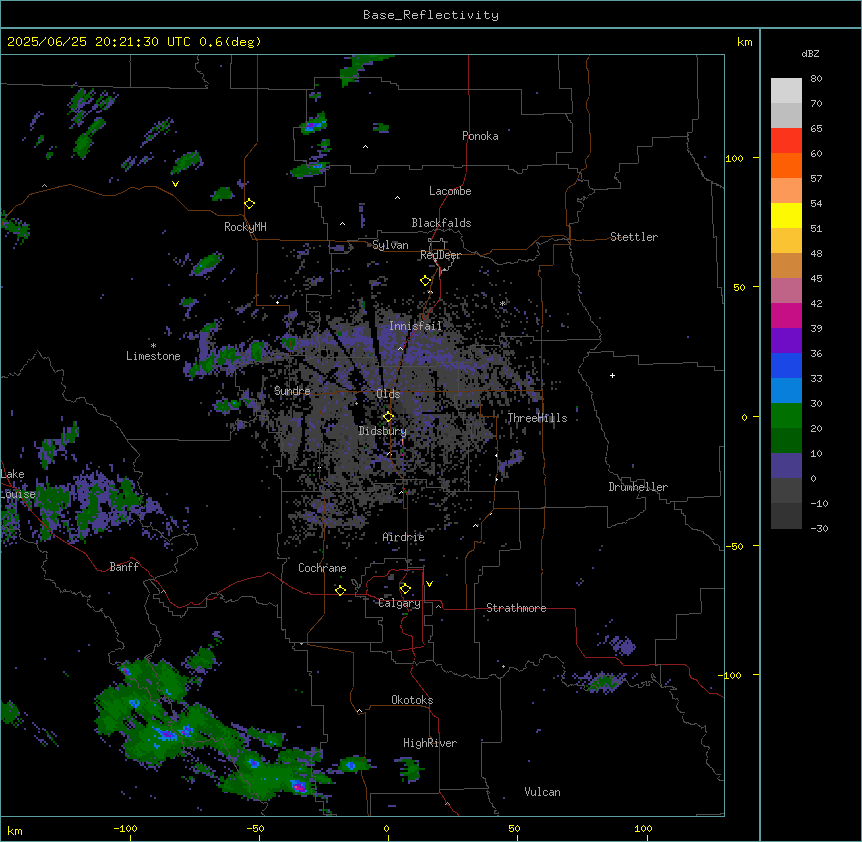Select the yellow diamond marker below Cochrane
Screen dimensions: 862x842
point(340,591)
